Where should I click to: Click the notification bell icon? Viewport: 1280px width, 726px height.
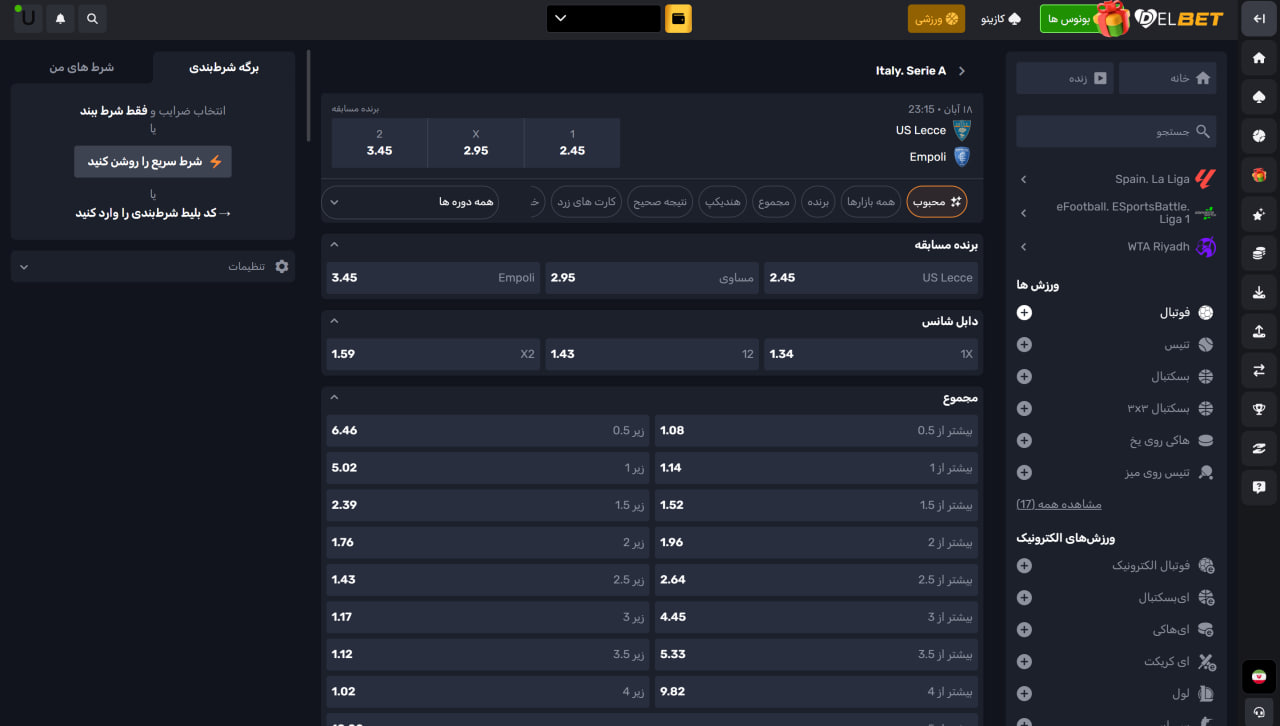click(60, 18)
